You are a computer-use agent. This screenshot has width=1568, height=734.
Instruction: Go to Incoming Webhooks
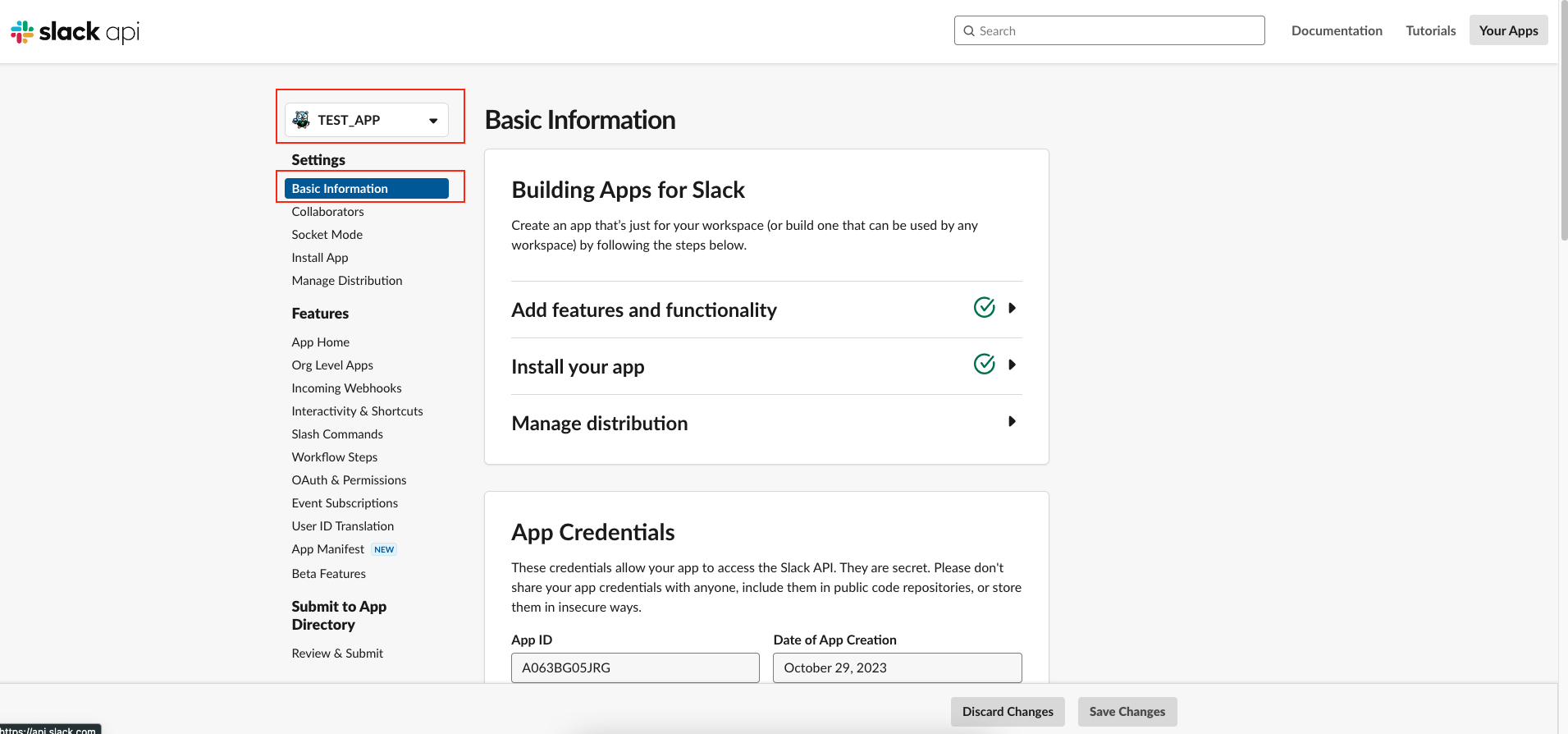point(346,388)
